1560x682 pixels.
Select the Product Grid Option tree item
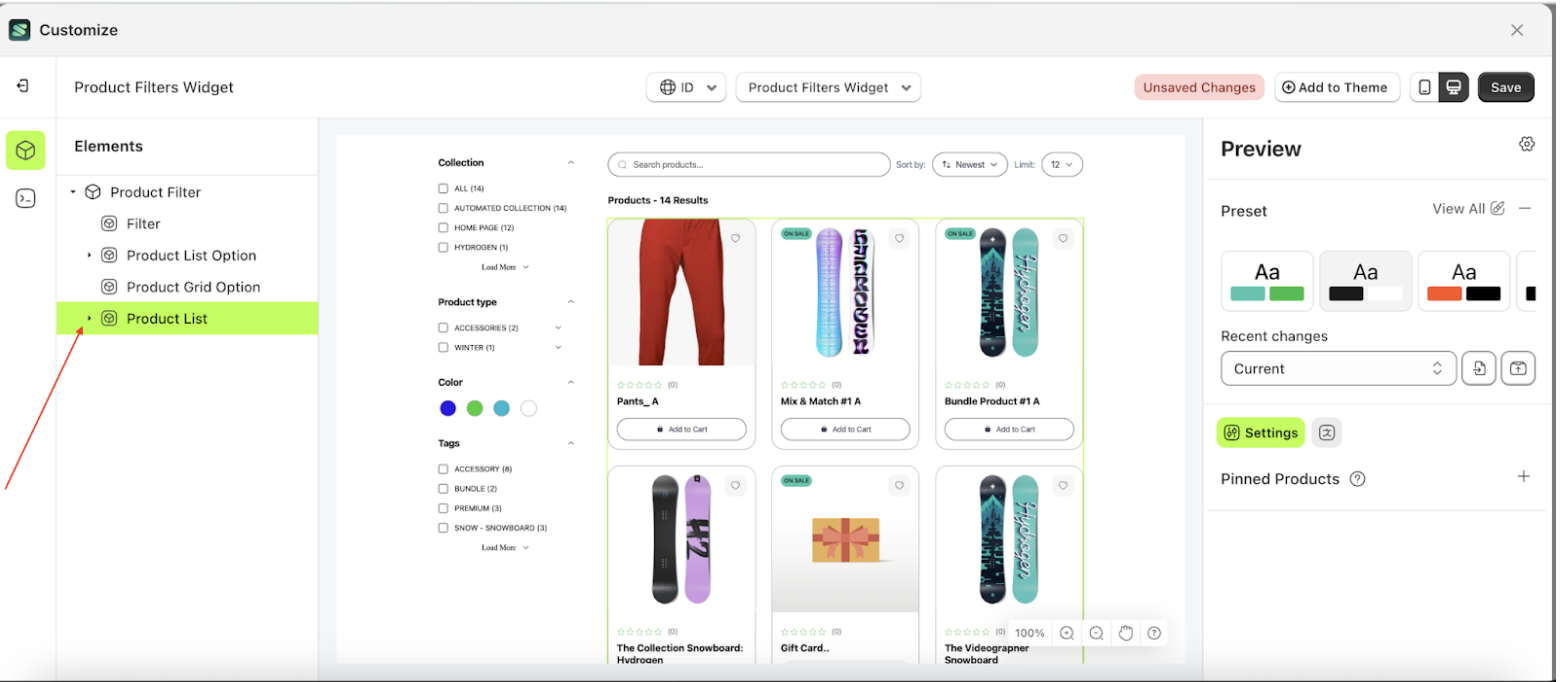193,287
